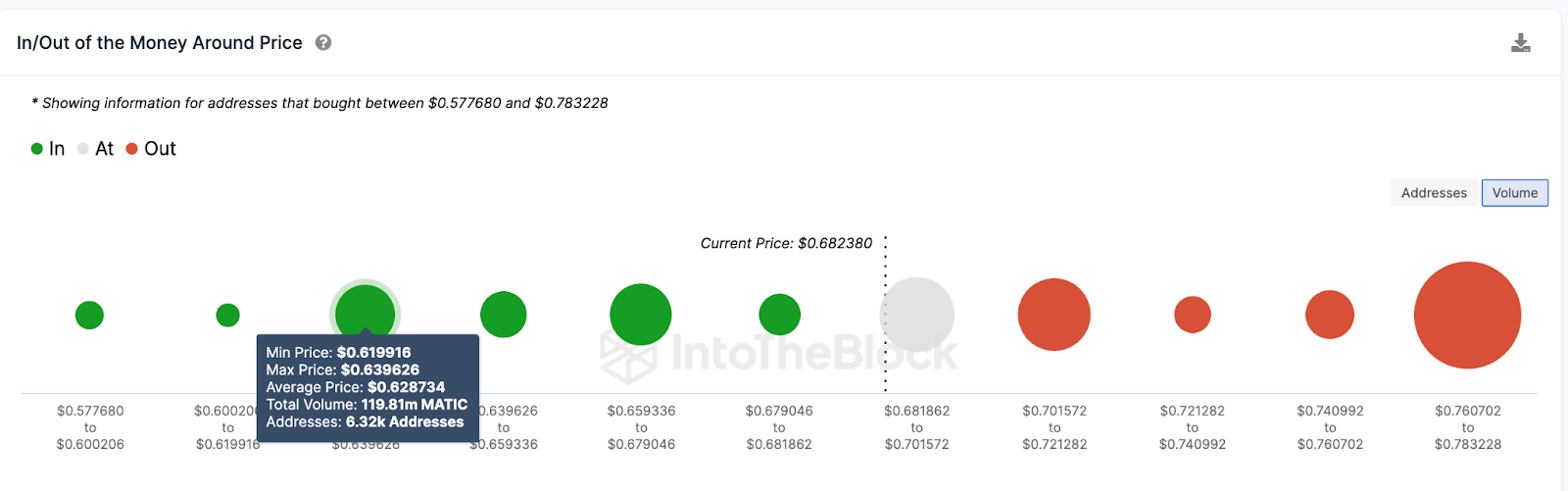Image resolution: width=1568 pixels, height=491 pixels.
Task: Switch to the Addresses view
Action: pyautogui.click(x=1434, y=193)
